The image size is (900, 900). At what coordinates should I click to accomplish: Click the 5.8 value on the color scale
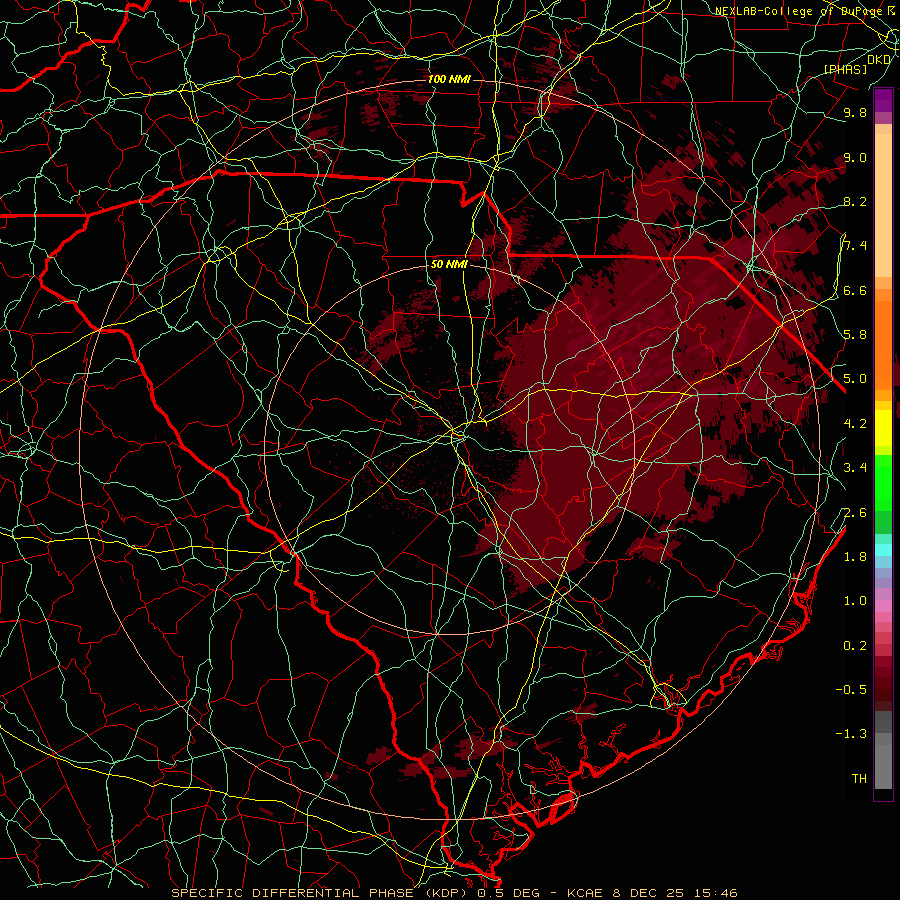[x=855, y=334]
